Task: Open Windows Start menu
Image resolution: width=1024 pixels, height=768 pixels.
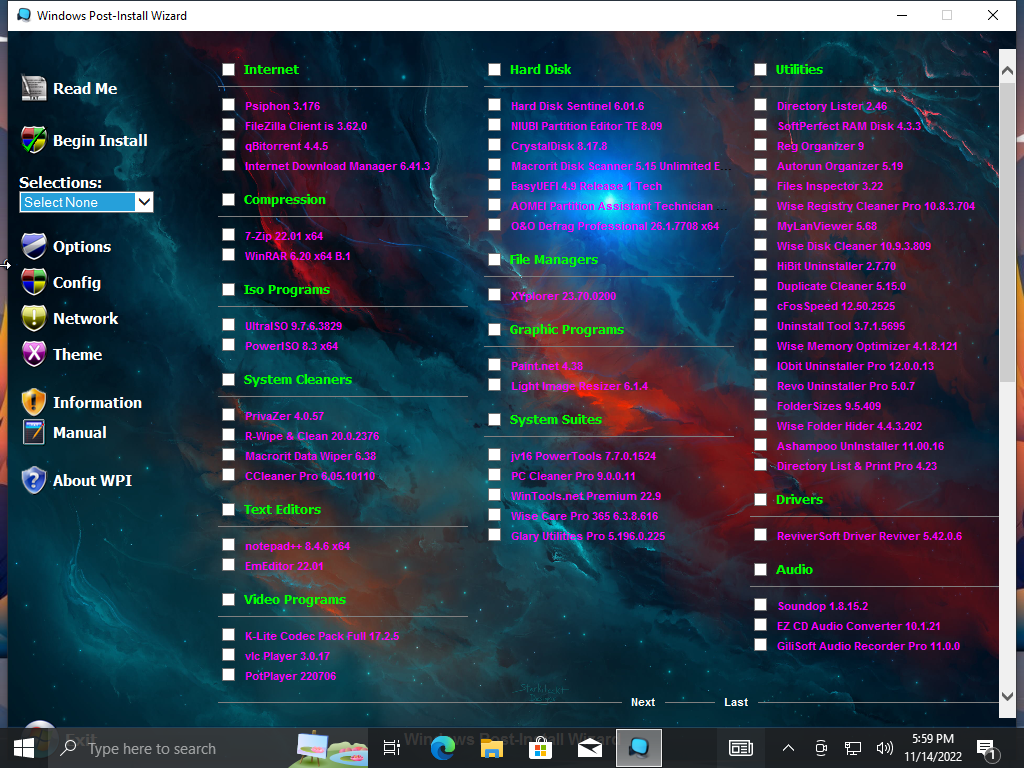Action: [24, 748]
